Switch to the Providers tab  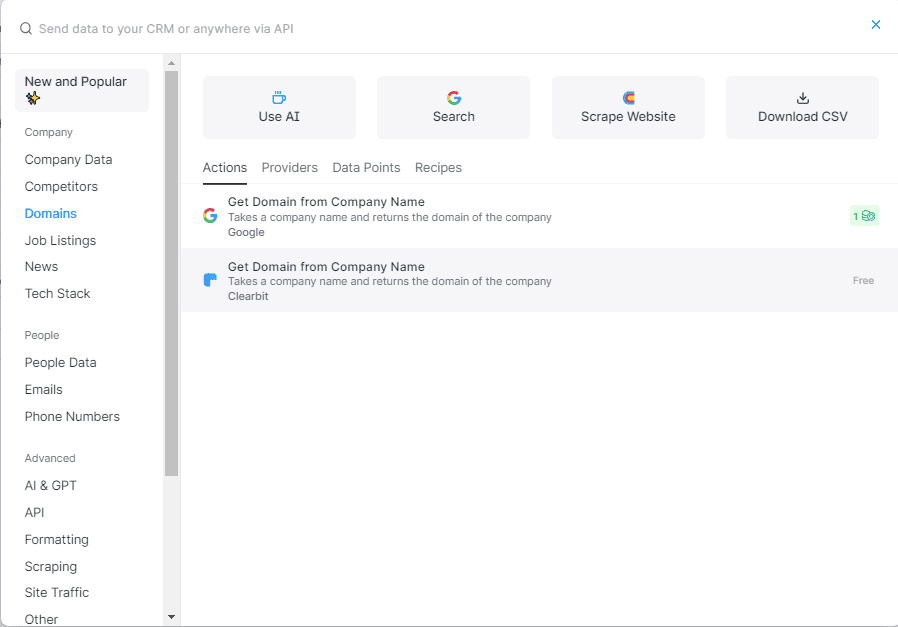pos(289,168)
